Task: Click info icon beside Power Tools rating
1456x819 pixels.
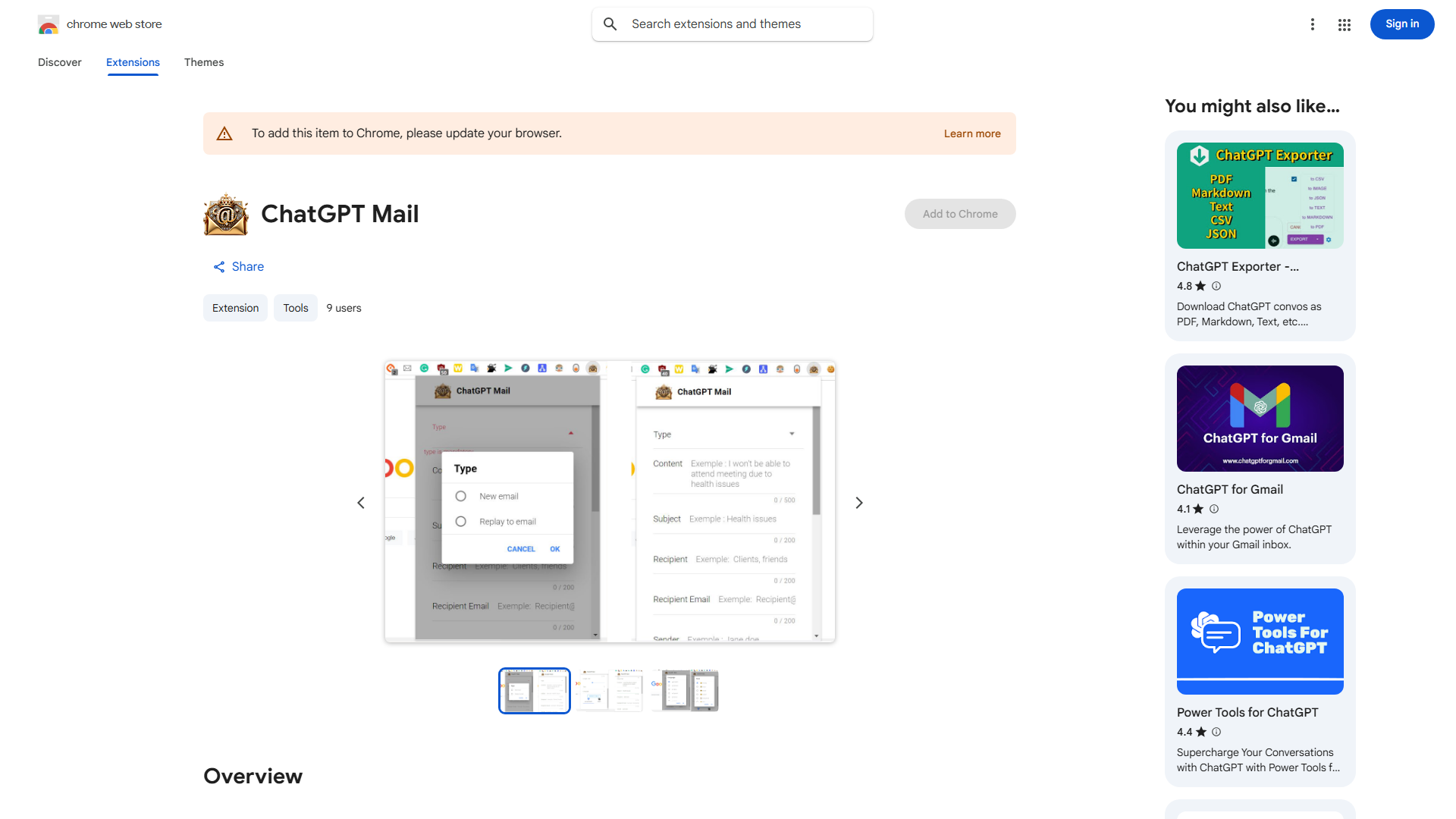Action: (x=1216, y=732)
